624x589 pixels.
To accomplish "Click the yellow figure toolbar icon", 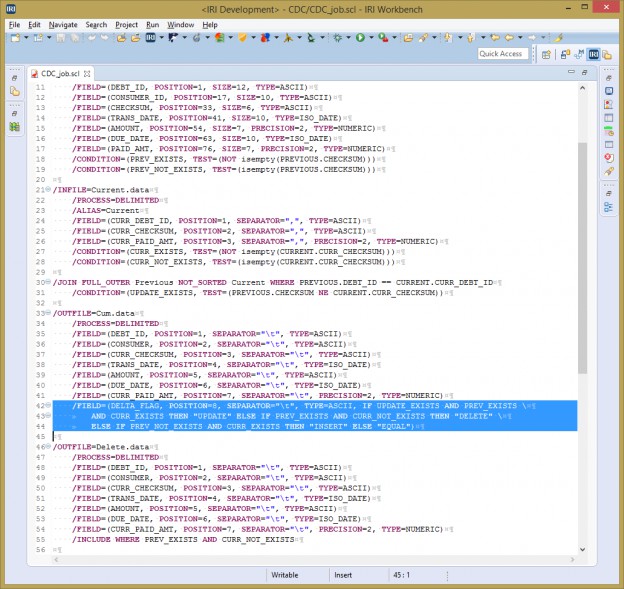I will coord(288,38).
